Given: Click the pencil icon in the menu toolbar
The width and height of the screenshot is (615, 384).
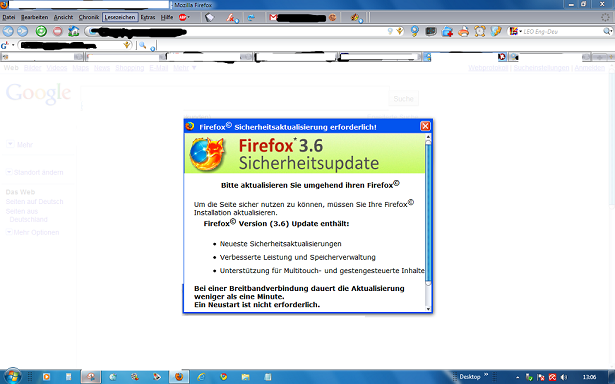Looking at the screenshot, I should (231, 17).
